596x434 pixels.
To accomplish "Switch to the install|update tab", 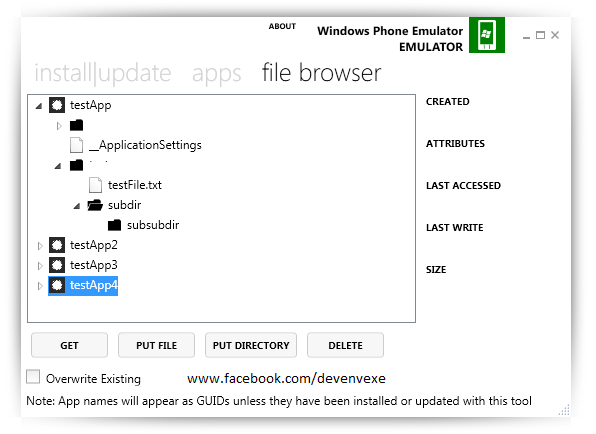I will pyautogui.click(x=103, y=73).
